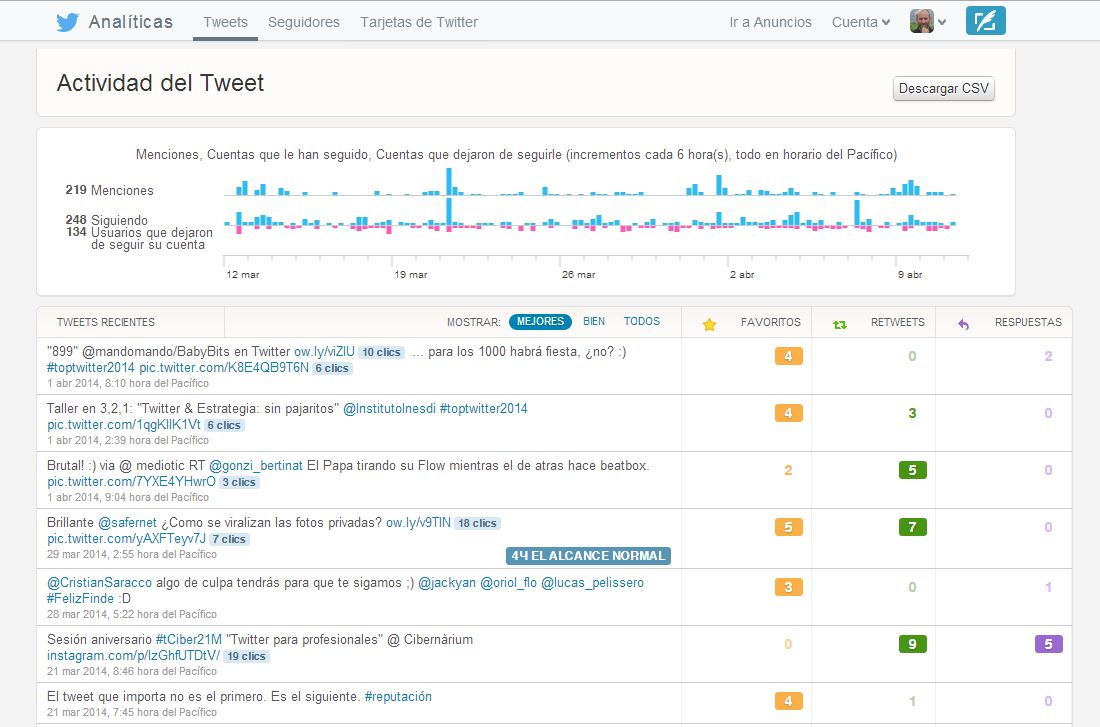Click the tallest Menciones bar in chart
Screen dimensions: 1100x727
click(449, 181)
